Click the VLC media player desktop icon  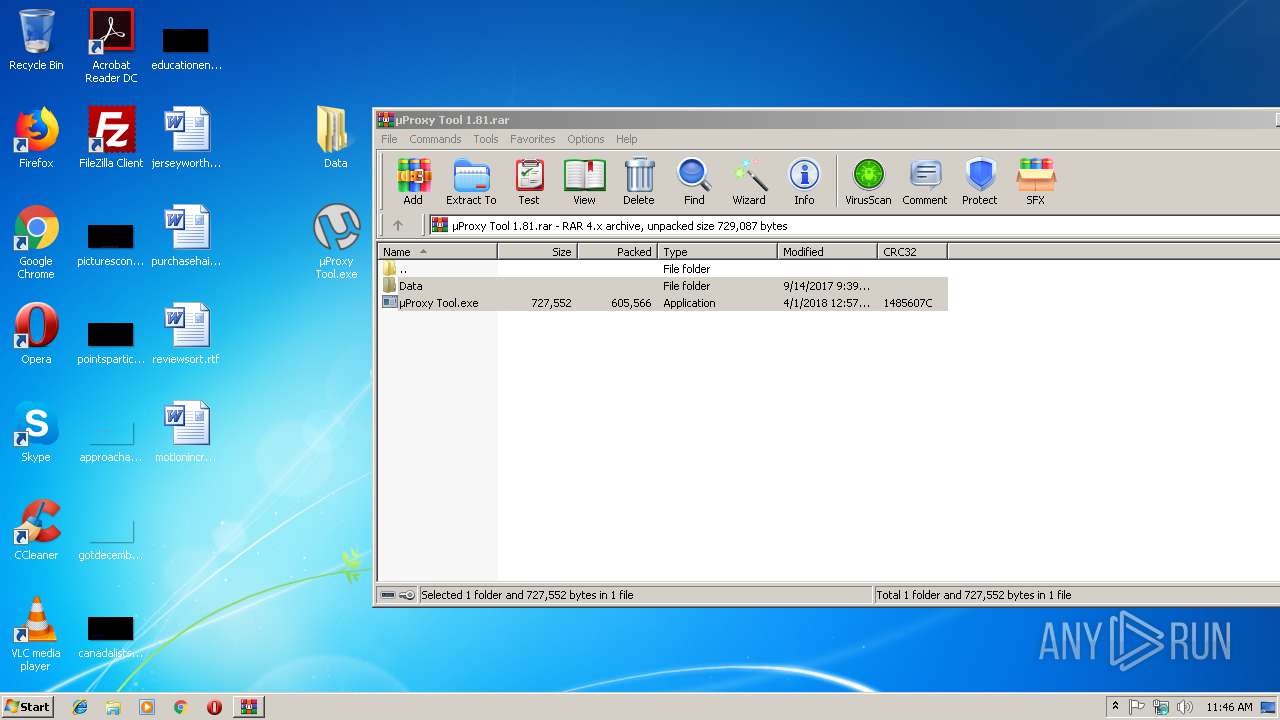click(36, 634)
